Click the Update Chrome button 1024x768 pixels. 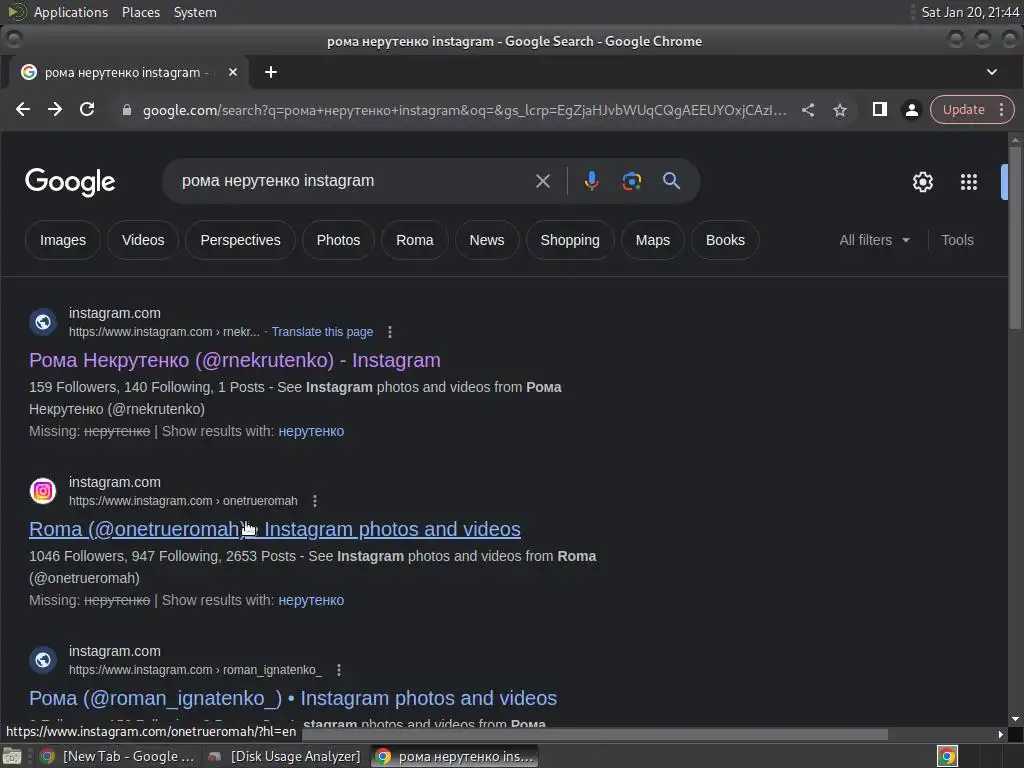pyautogui.click(x=963, y=110)
